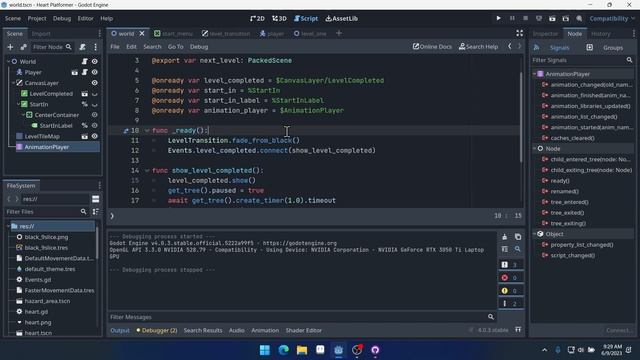Open Microsoft Edge from taskbar
This screenshot has height=360, width=640.
pyautogui.click(x=283, y=350)
